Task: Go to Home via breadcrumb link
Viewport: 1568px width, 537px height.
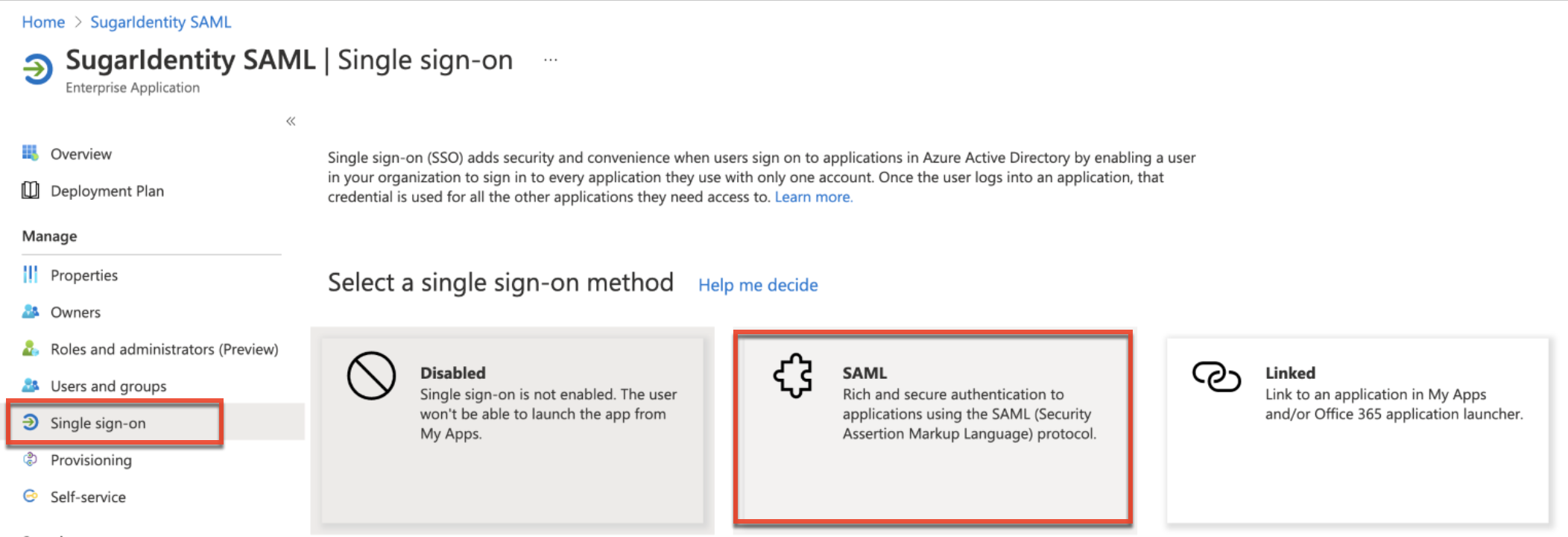Action: 43,22
